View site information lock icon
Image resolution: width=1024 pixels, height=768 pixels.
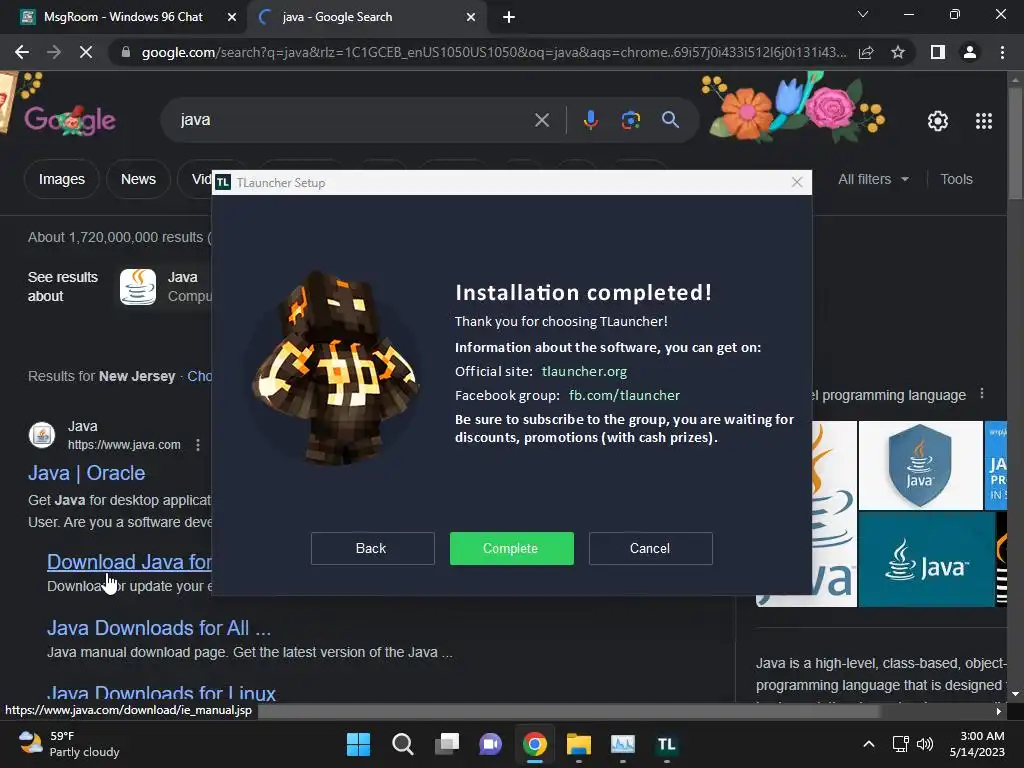pos(126,52)
